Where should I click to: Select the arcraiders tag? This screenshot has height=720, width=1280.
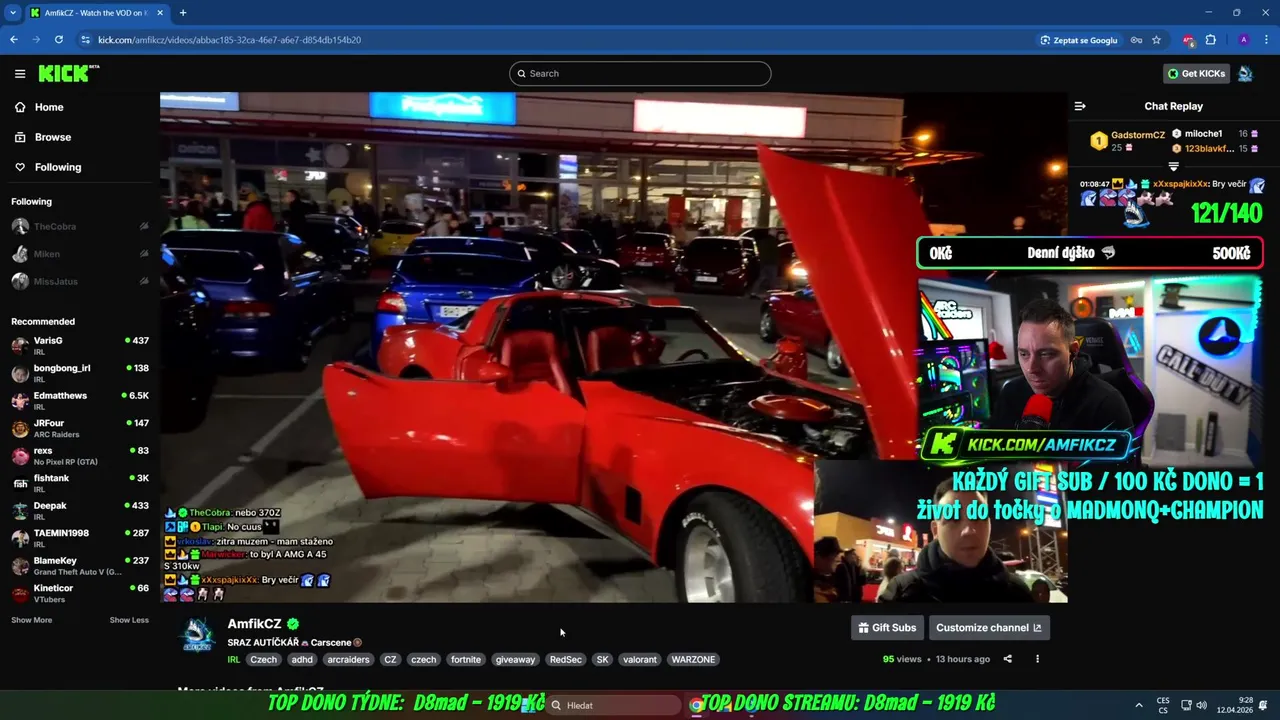(348, 660)
